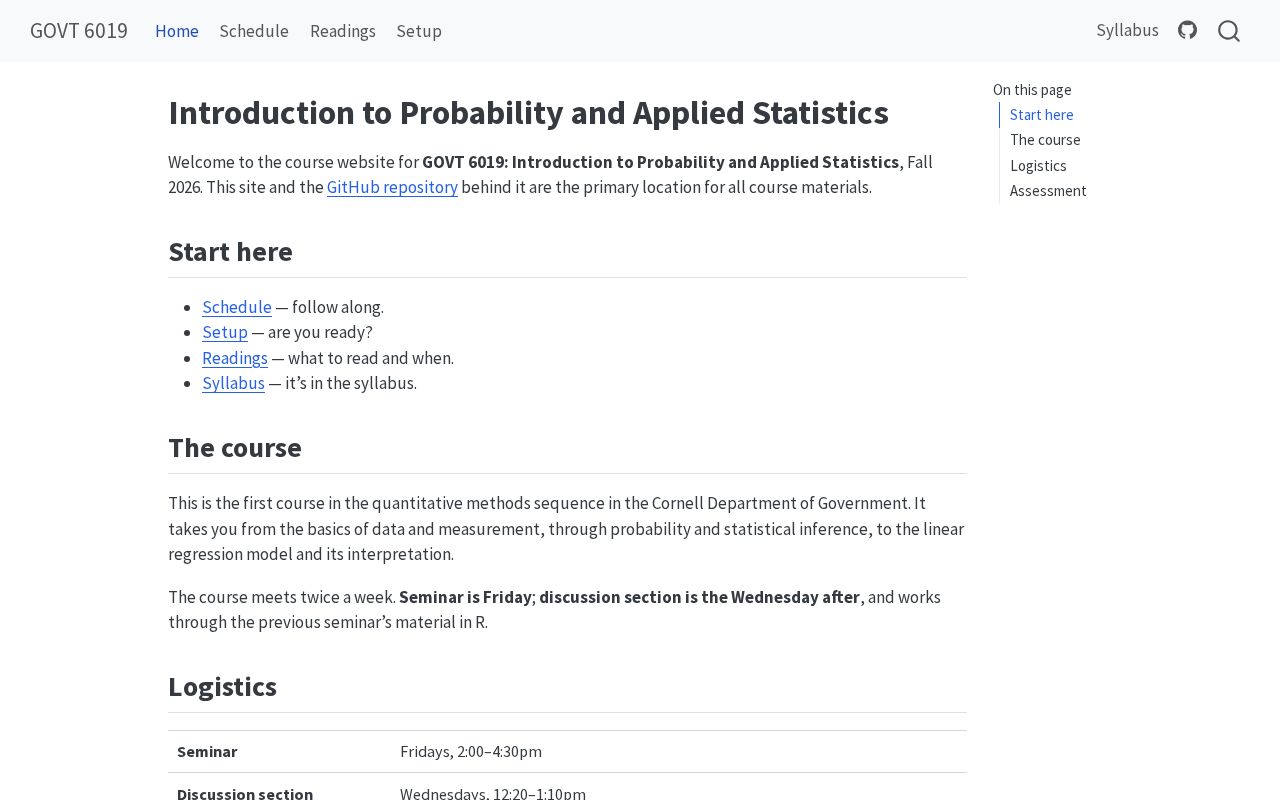Open the Schedule link in Start here list
This screenshot has width=1280, height=800.
click(237, 307)
